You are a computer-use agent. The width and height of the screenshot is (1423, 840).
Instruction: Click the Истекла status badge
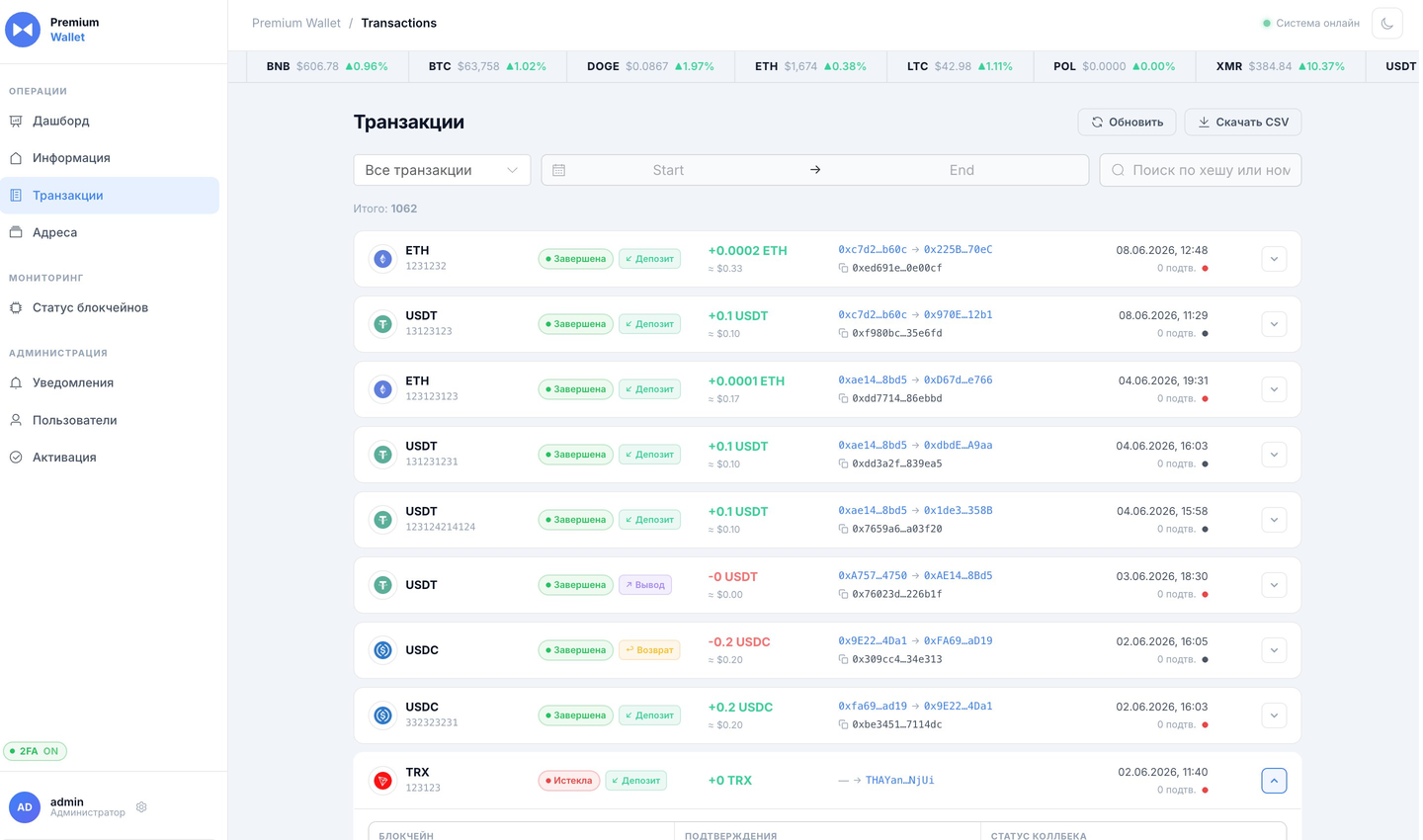coord(568,781)
